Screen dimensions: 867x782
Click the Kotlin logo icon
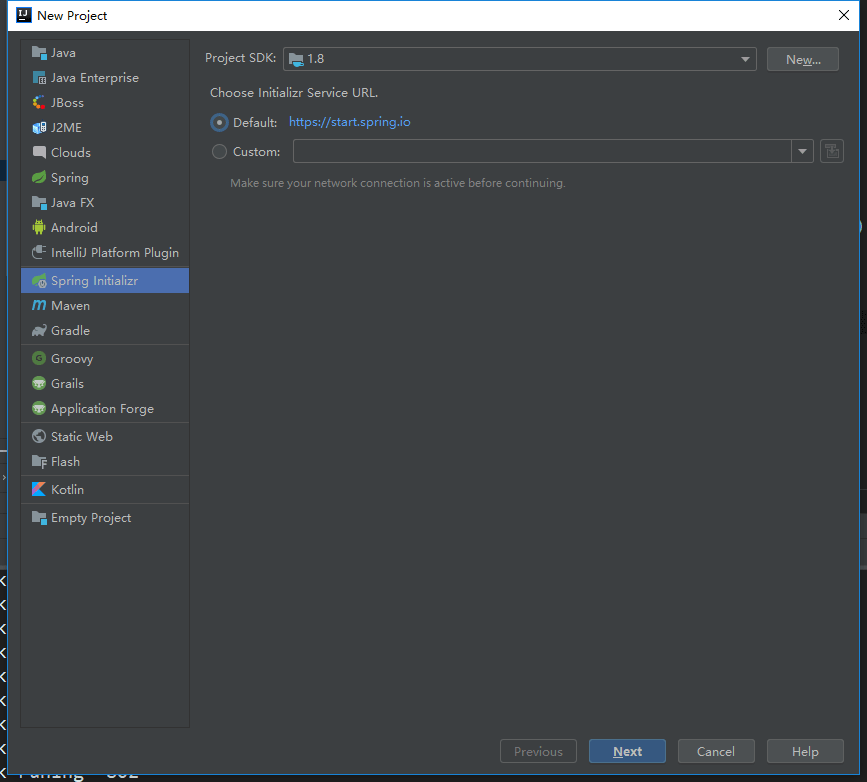[39, 489]
